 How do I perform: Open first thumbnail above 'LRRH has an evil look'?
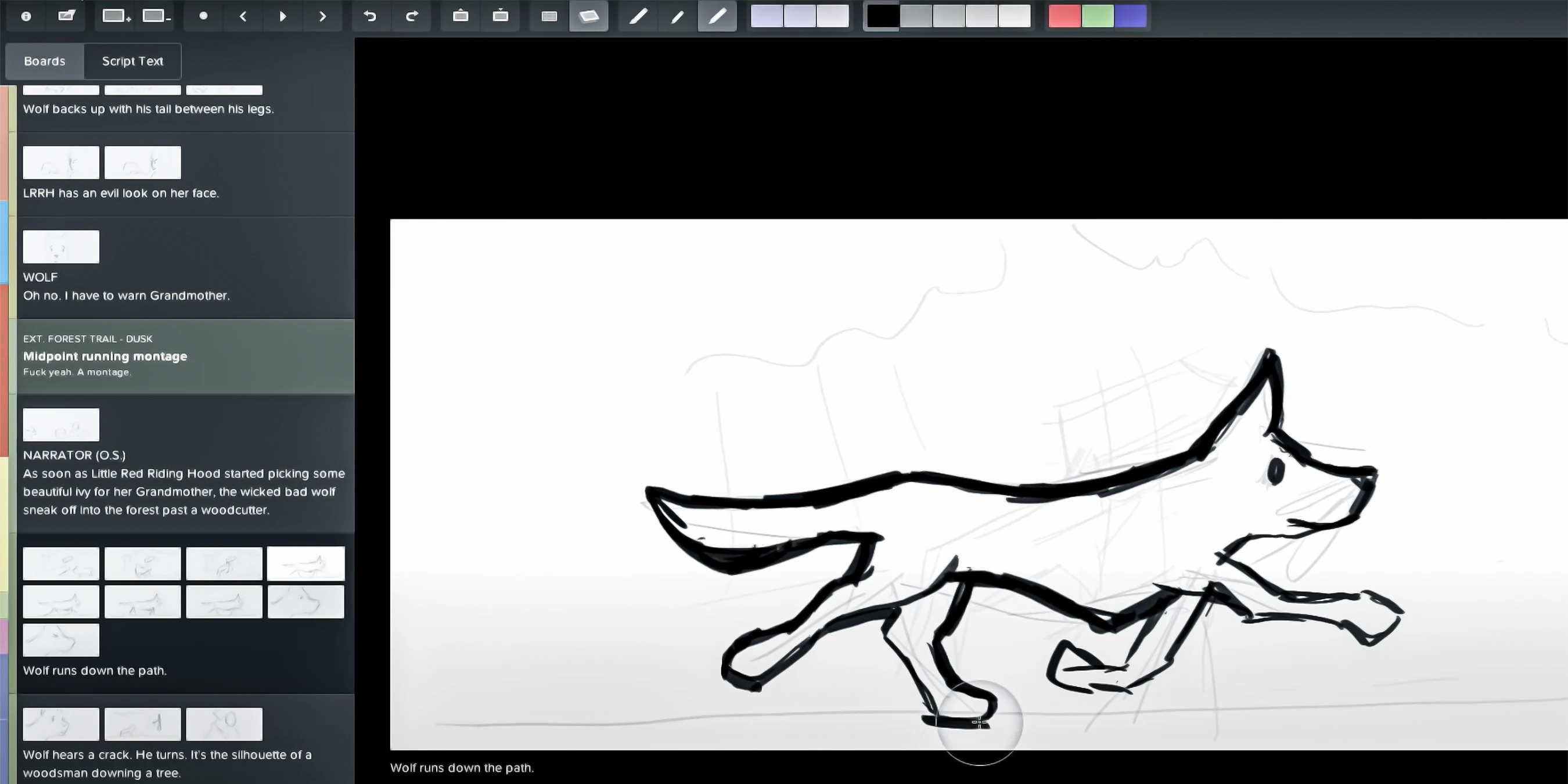point(61,163)
